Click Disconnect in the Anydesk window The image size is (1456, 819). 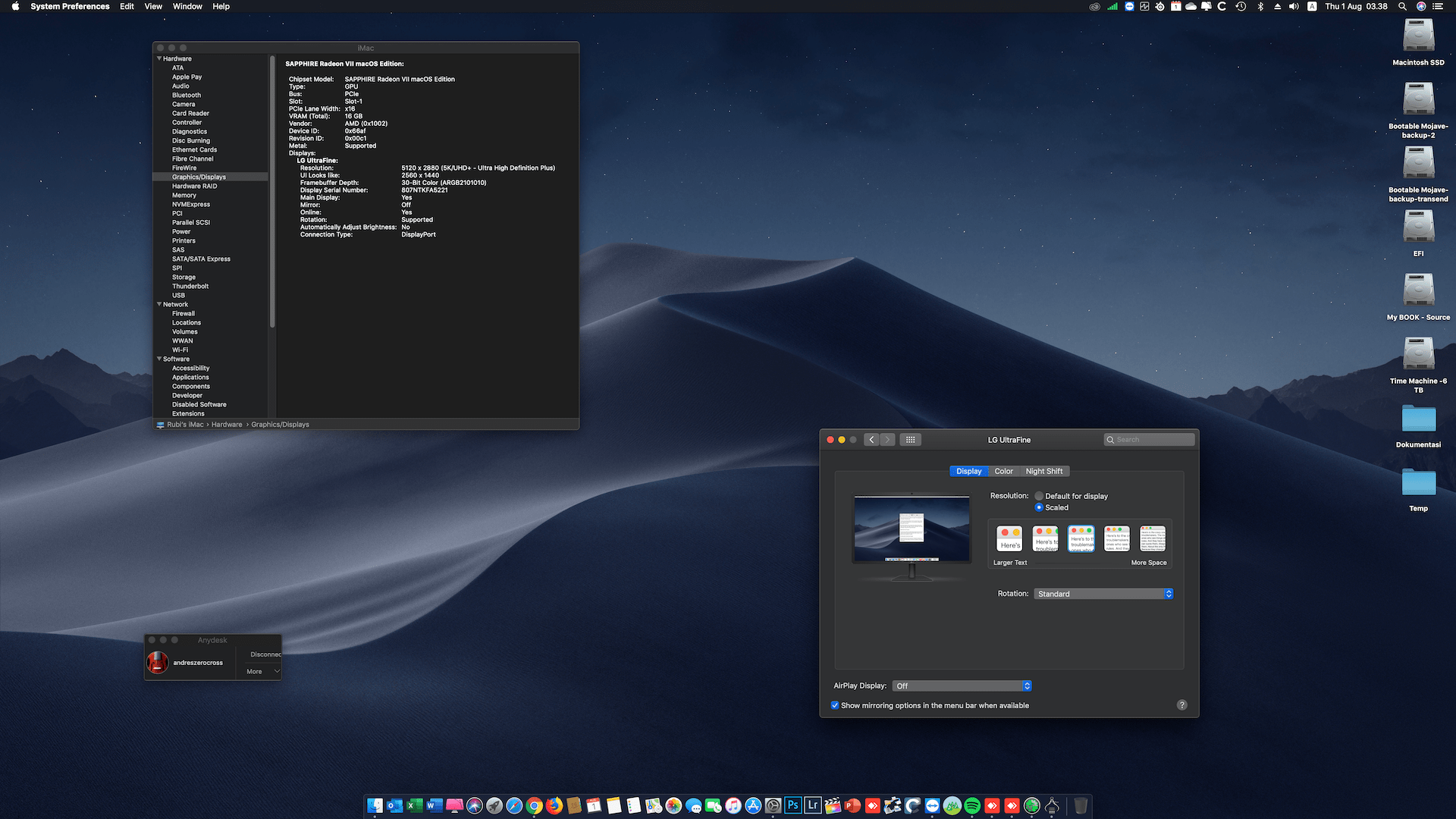pos(265,654)
